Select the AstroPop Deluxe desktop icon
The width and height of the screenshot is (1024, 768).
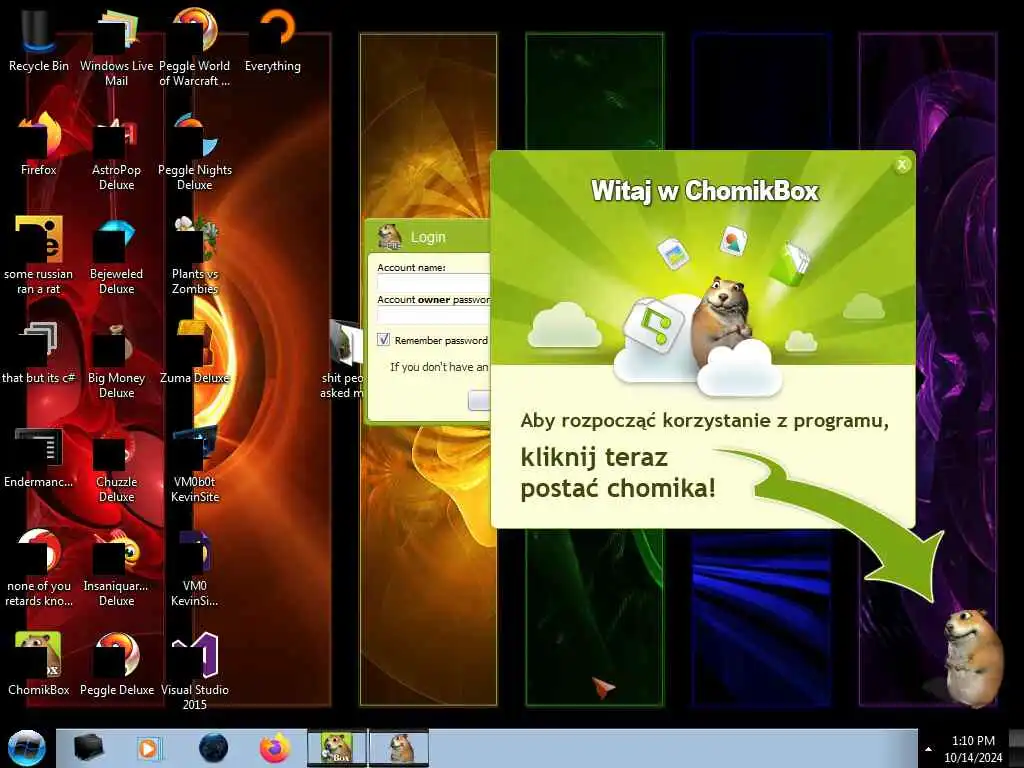click(116, 152)
